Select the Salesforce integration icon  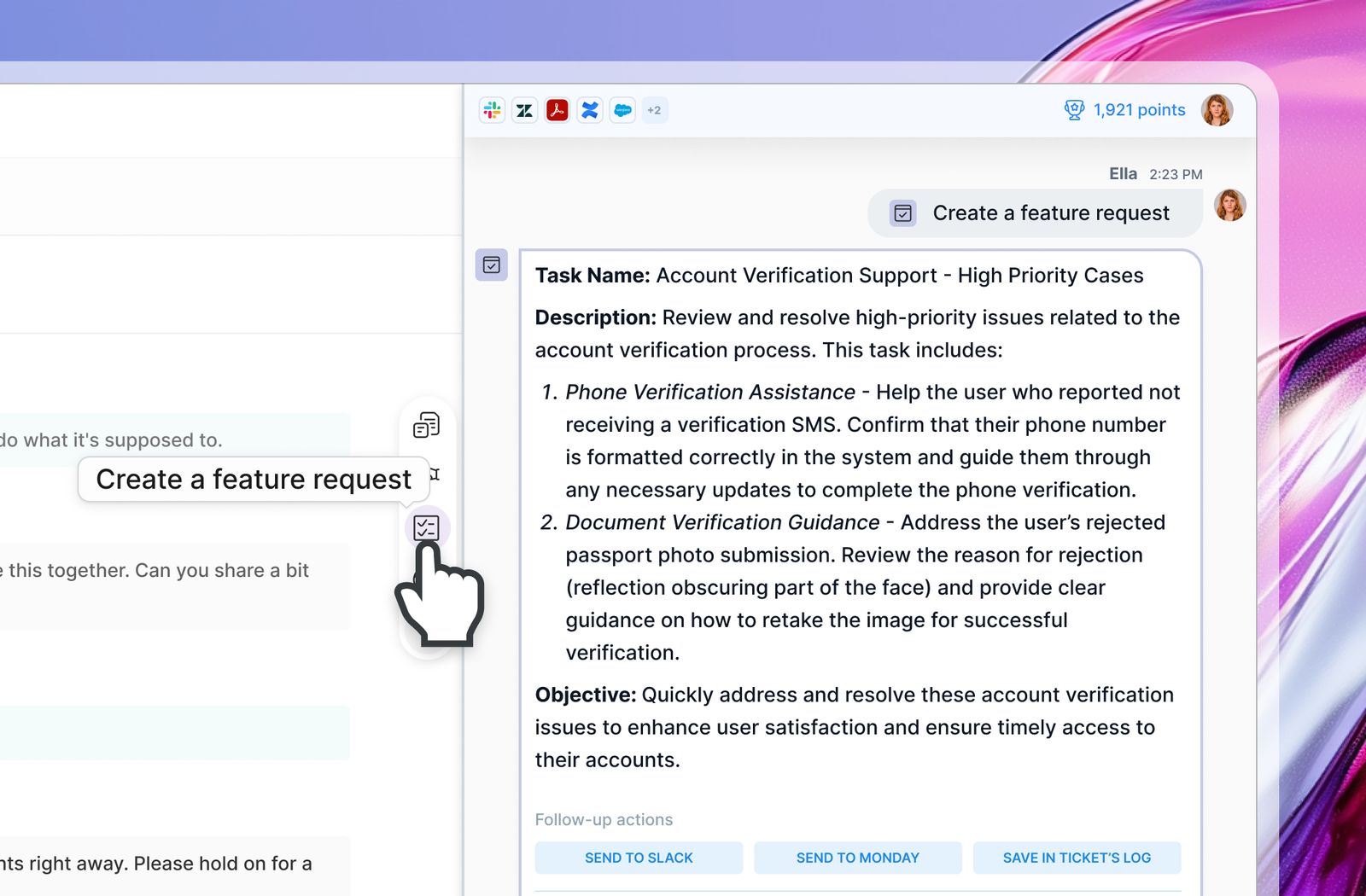(x=622, y=110)
